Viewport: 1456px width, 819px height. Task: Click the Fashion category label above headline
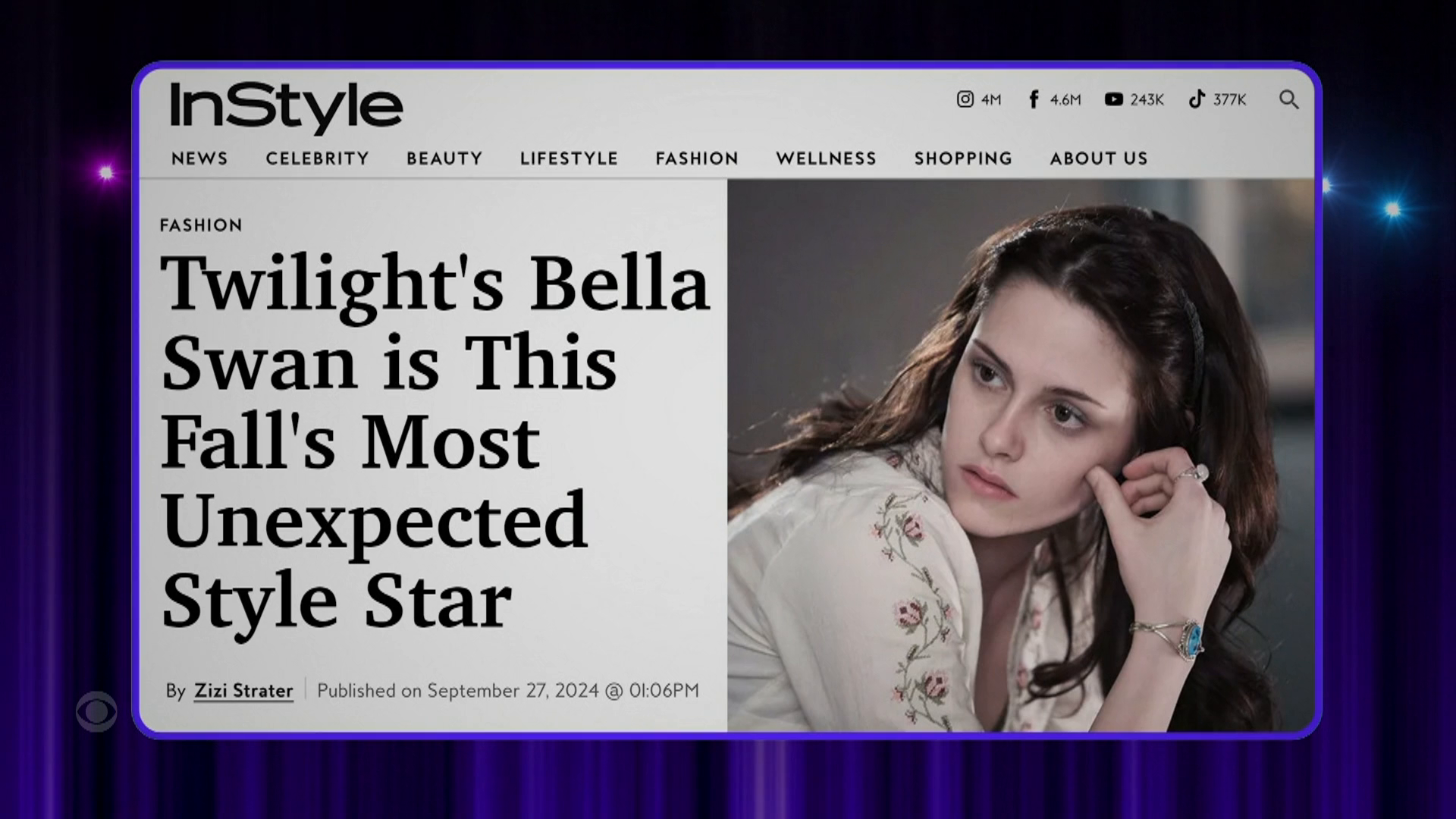pos(201,225)
